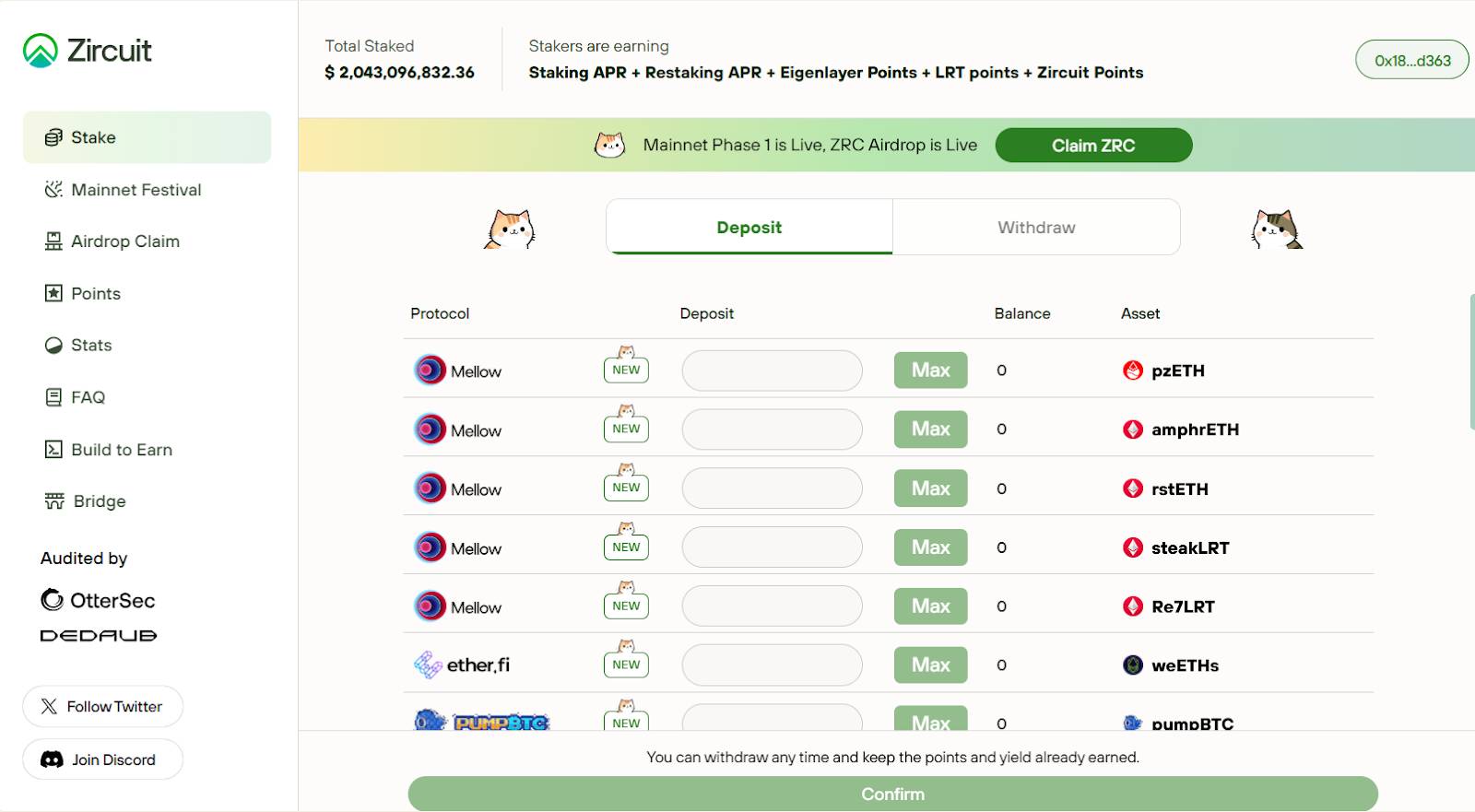
Task: Focus the rstETH deposit input
Action: tap(773, 488)
